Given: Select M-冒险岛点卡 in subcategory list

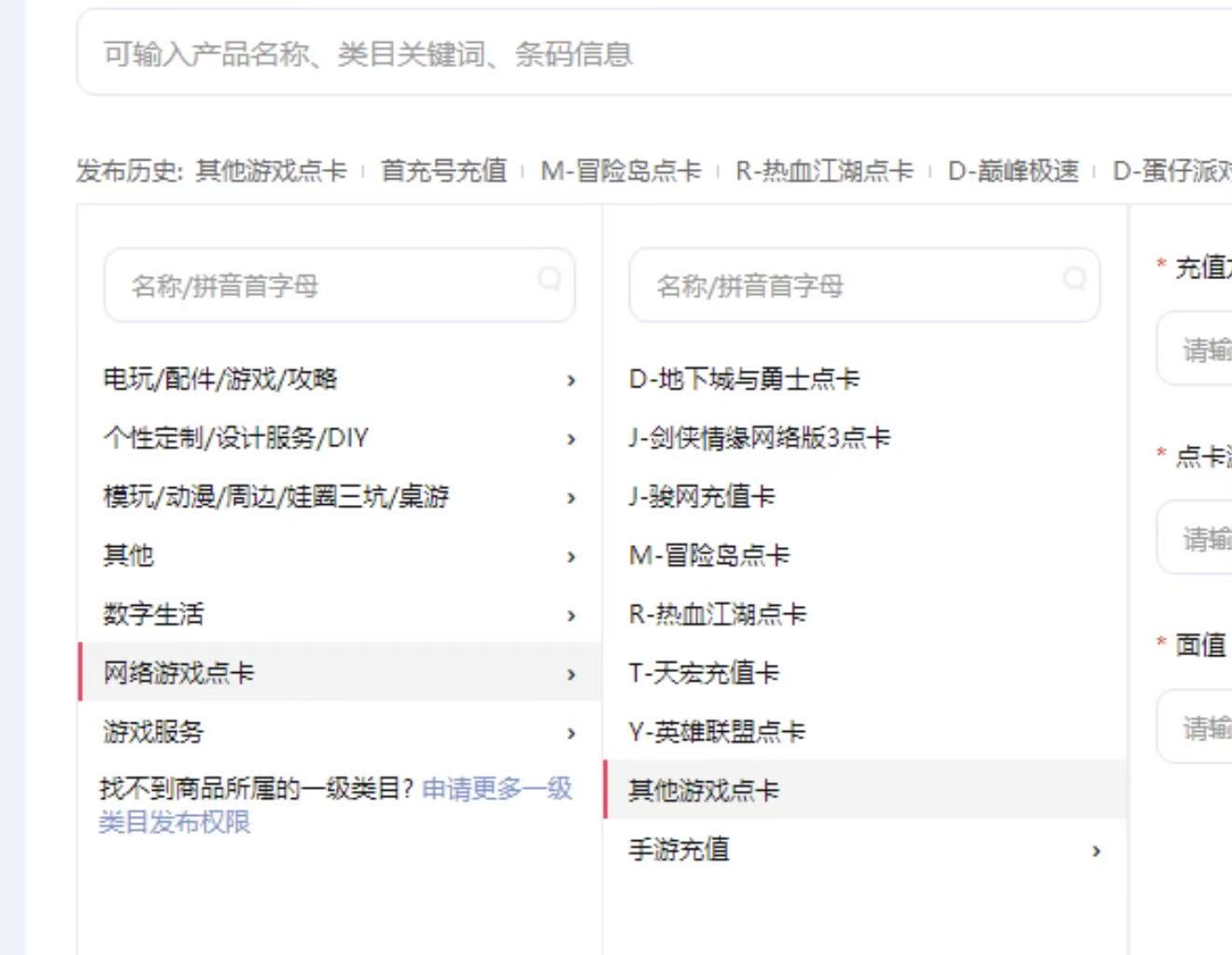Looking at the screenshot, I should tap(865, 556).
